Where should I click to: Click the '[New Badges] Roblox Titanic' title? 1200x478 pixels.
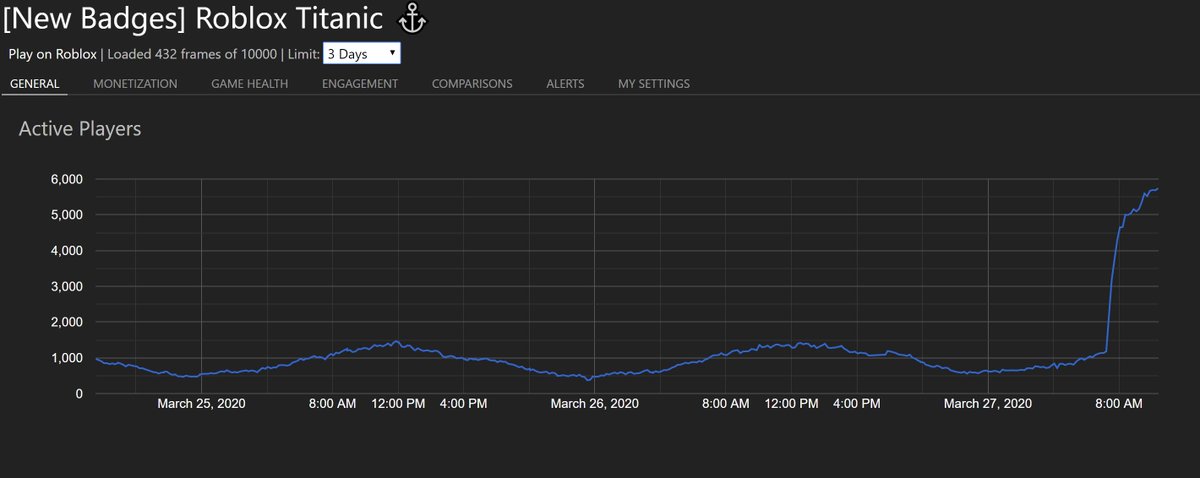pyautogui.click(x=193, y=18)
